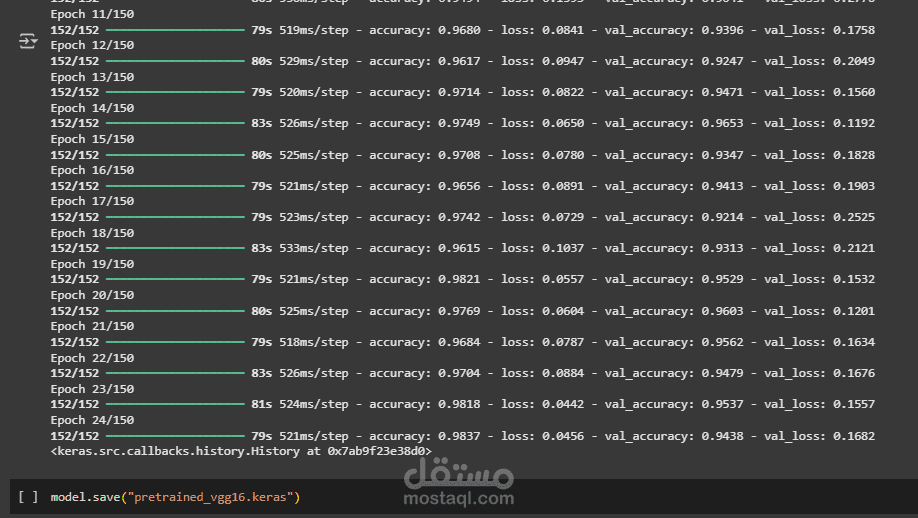Select the "Epoch 15/150" output line
The width and height of the screenshot is (918, 518).
point(92,139)
